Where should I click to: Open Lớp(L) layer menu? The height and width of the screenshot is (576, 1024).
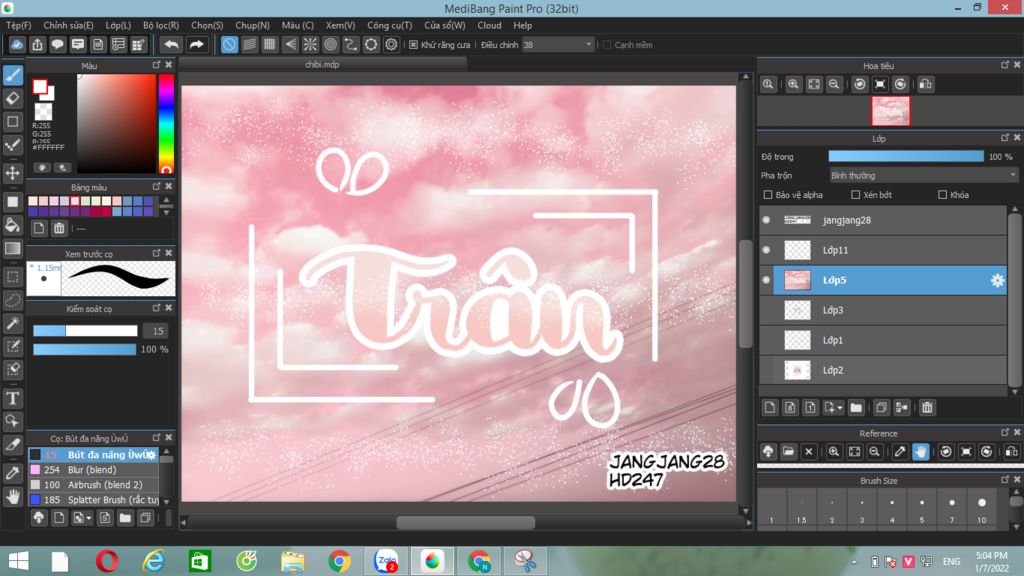coord(118,25)
